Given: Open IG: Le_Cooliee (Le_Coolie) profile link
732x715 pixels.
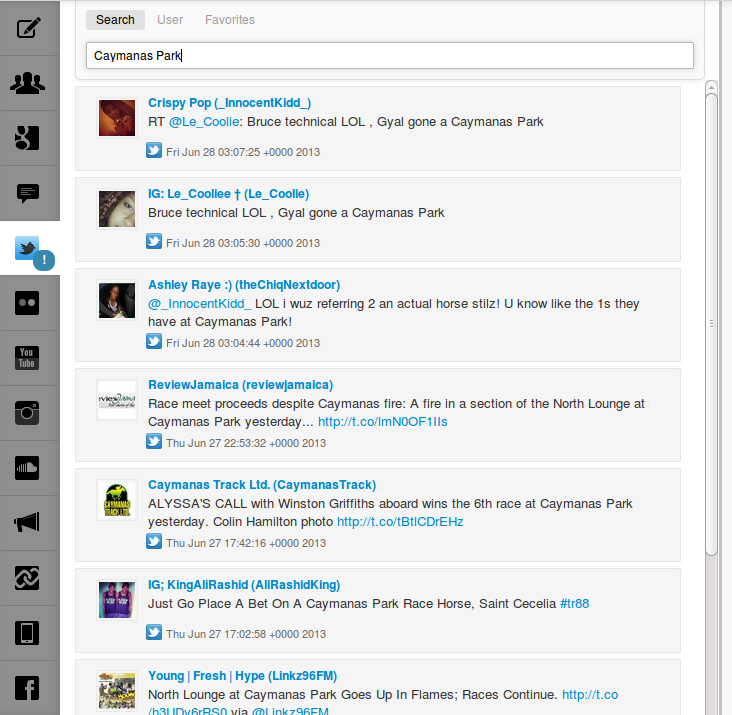Looking at the screenshot, I should (228, 194).
